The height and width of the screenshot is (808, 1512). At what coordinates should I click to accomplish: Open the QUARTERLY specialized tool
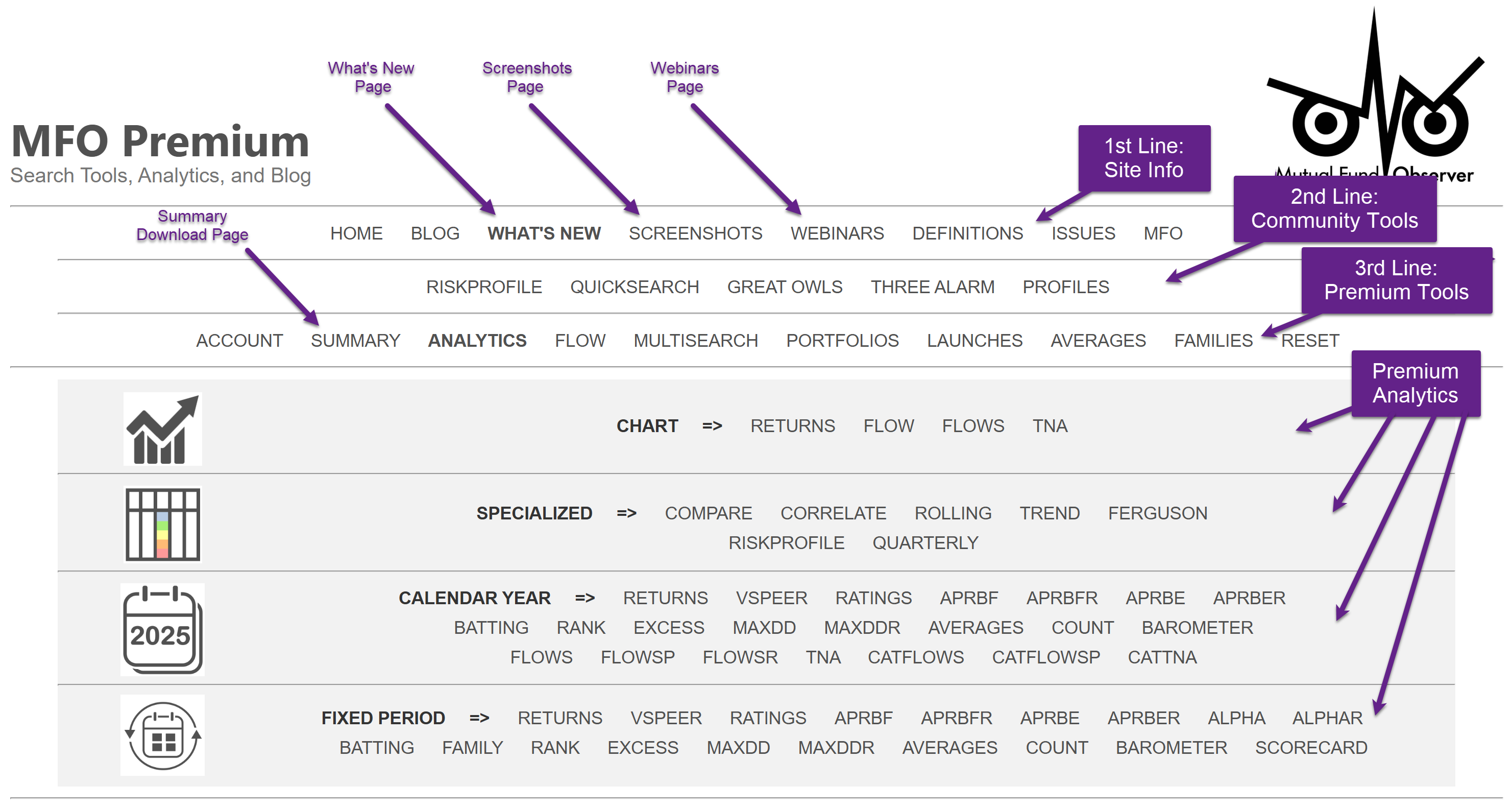925,542
